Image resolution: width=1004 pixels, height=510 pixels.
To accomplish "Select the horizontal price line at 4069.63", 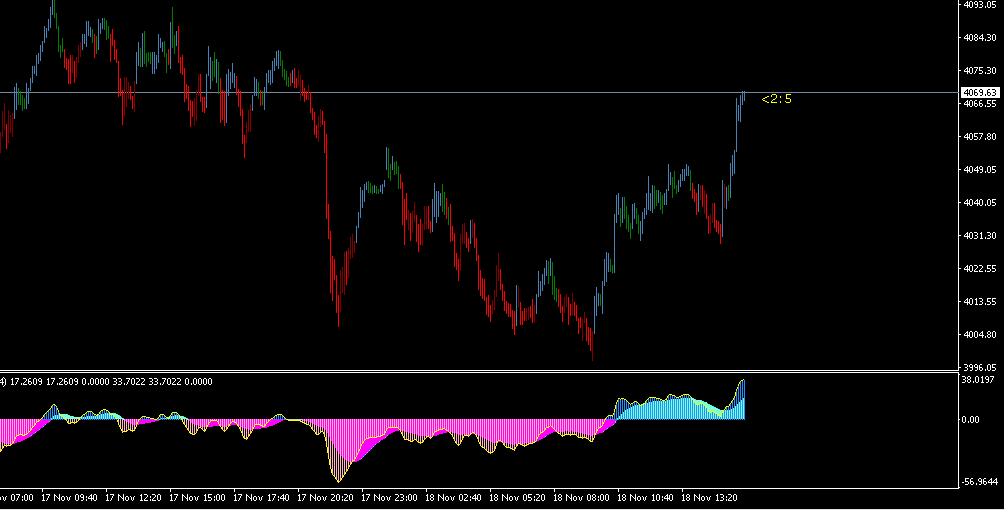I will (479, 93).
